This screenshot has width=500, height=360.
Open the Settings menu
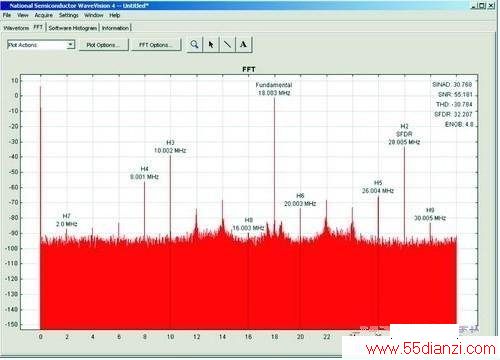69,15
